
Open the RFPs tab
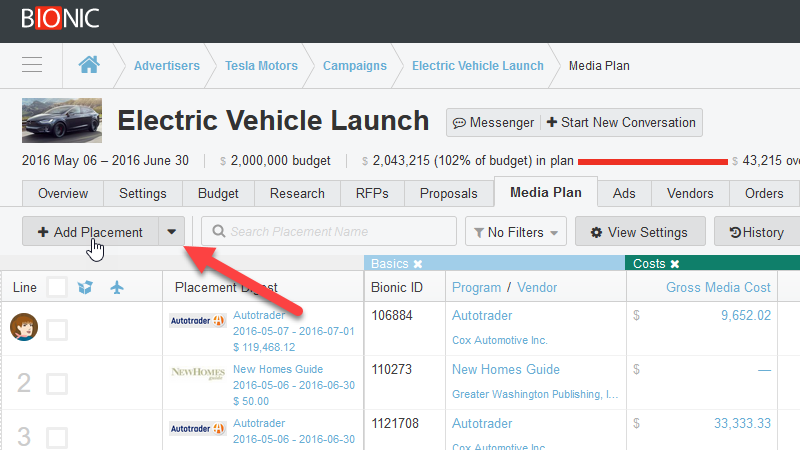tap(372, 193)
